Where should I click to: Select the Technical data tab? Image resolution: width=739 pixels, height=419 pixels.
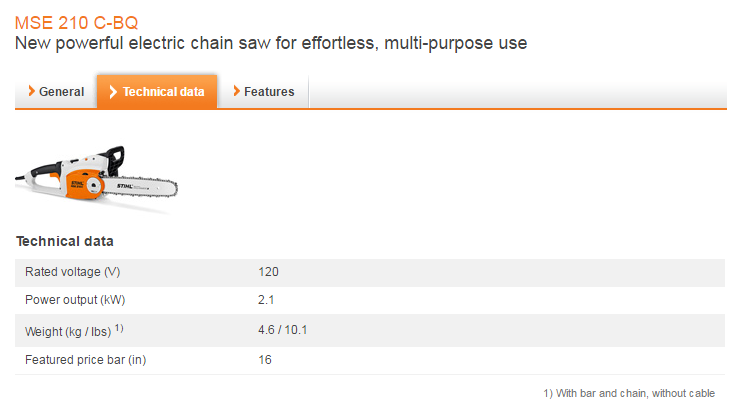(x=157, y=92)
